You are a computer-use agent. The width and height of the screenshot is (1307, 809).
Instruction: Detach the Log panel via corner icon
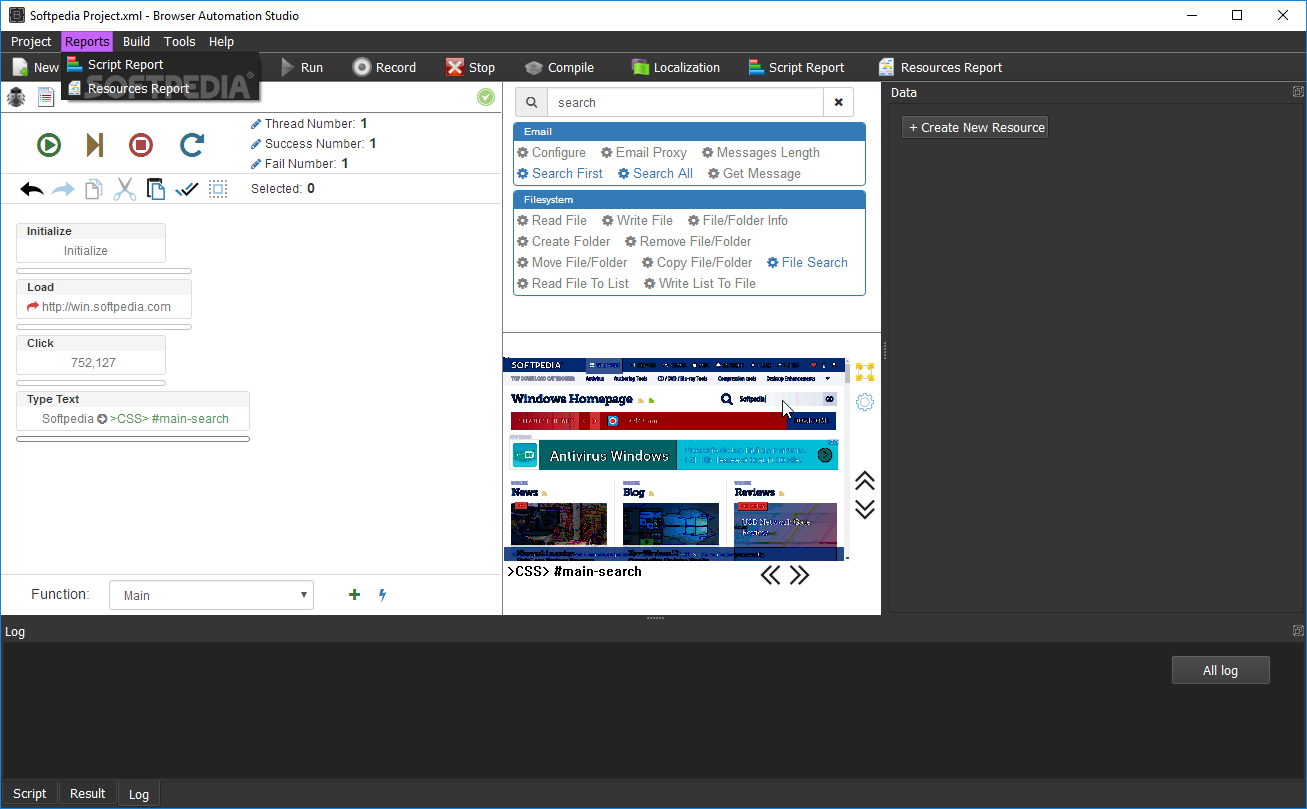[x=1298, y=631]
